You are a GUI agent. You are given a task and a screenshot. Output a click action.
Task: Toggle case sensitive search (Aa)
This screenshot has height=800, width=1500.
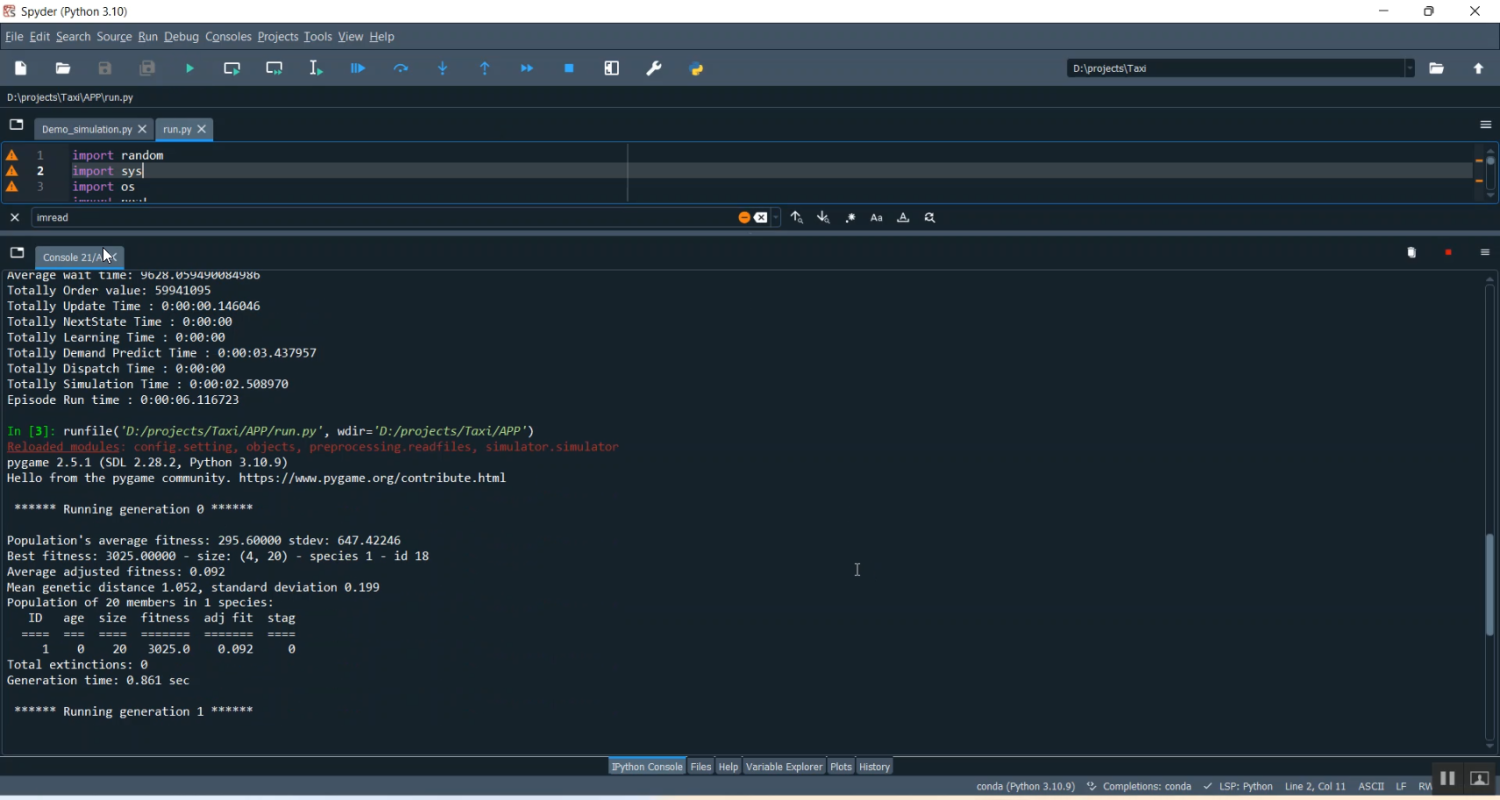pos(877,218)
